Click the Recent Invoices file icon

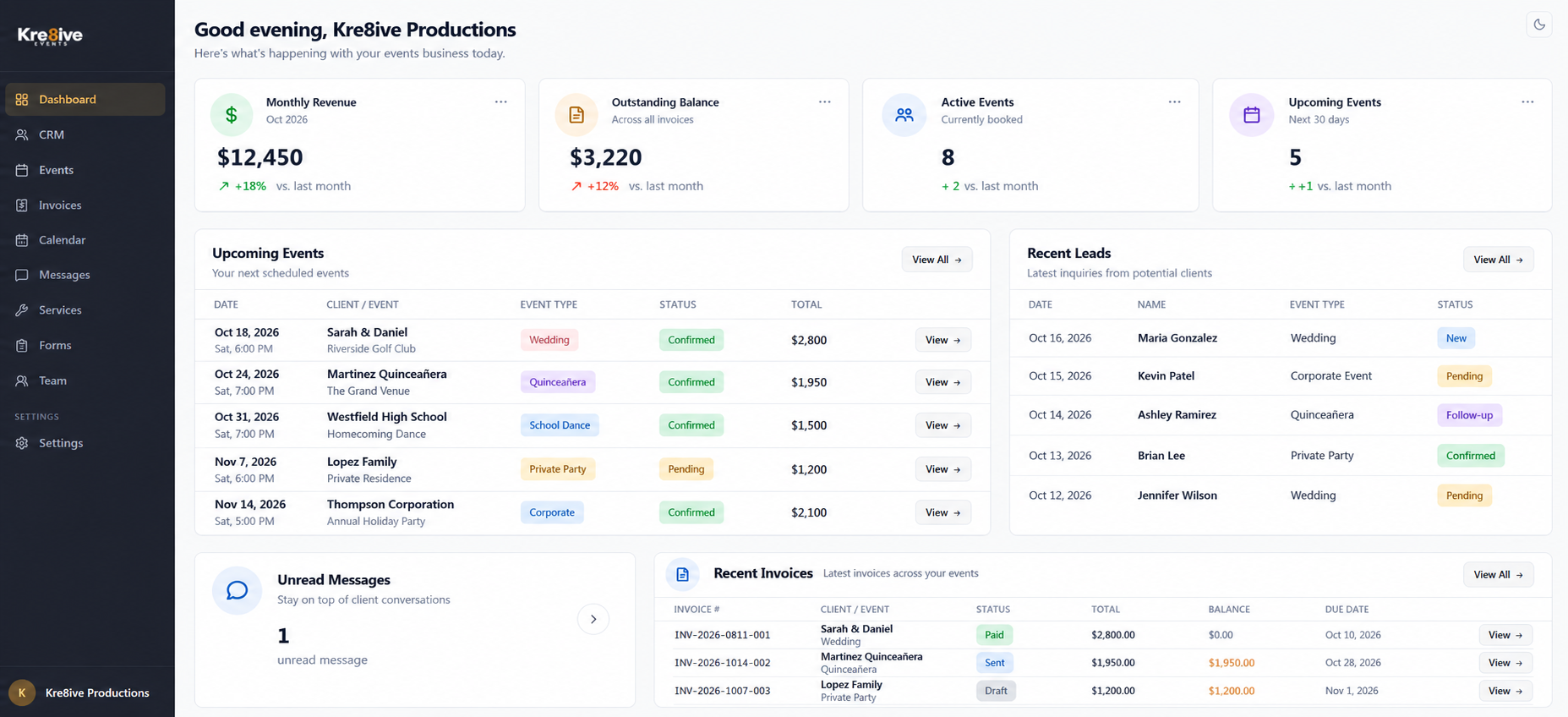(x=682, y=574)
